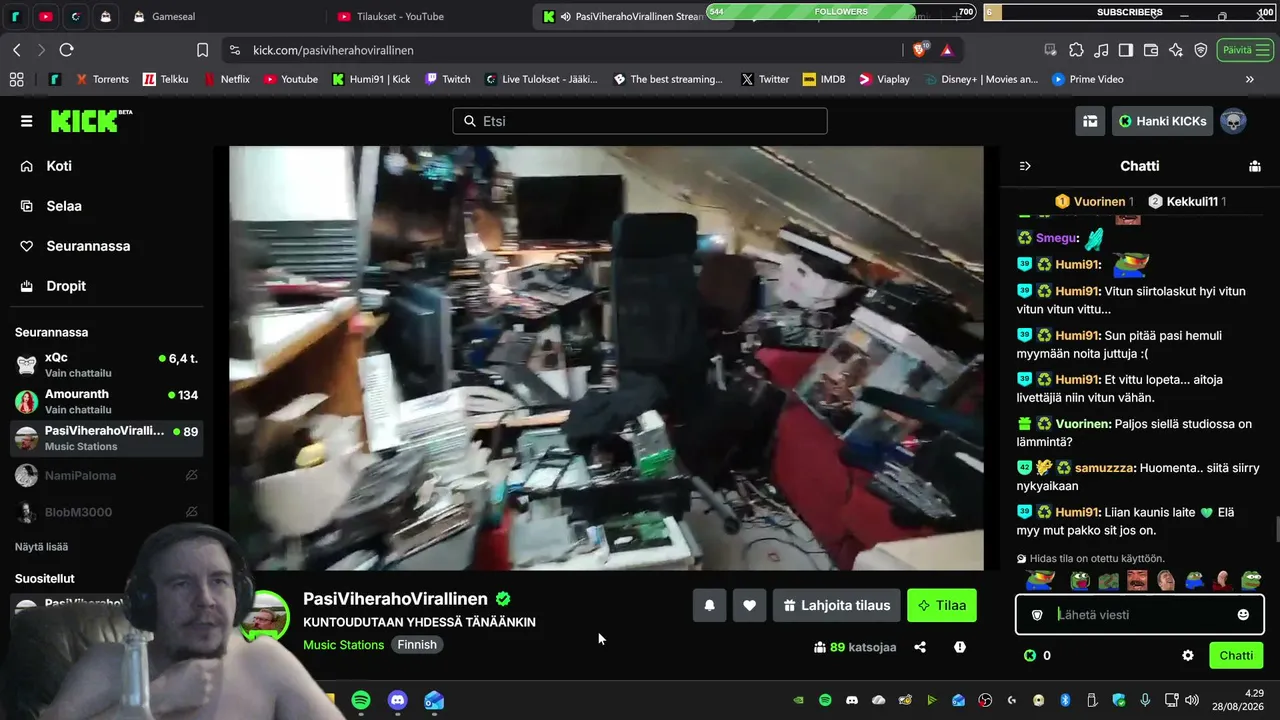
Task: Open the Dropit page
Action: tap(66, 286)
